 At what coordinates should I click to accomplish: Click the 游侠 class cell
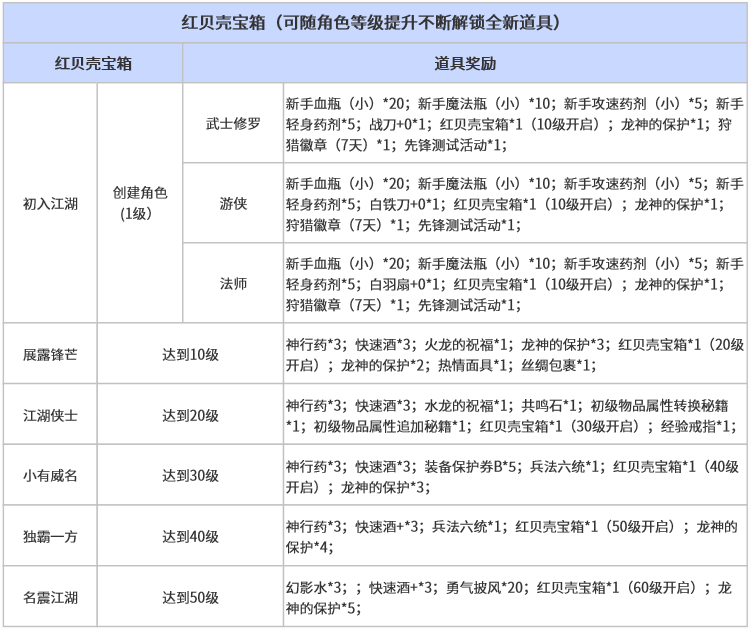[233, 203]
